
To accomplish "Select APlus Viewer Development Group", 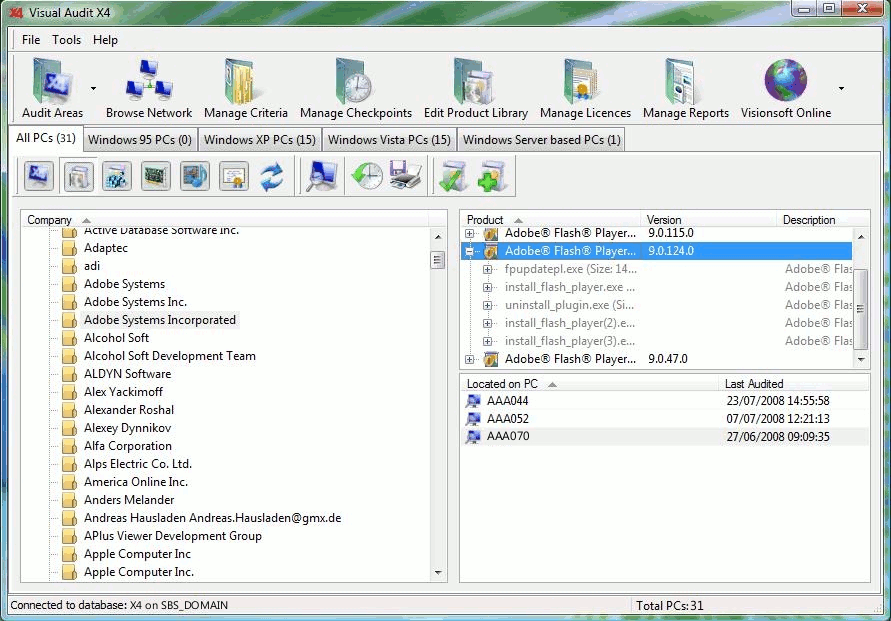I will (173, 536).
